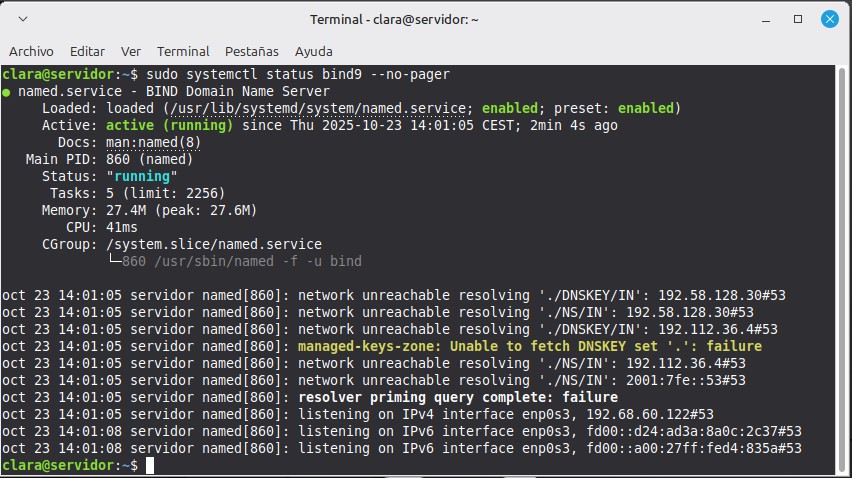Click 'resolver priming query complete: failure' text
The height and width of the screenshot is (478, 852).
[458, 397]
